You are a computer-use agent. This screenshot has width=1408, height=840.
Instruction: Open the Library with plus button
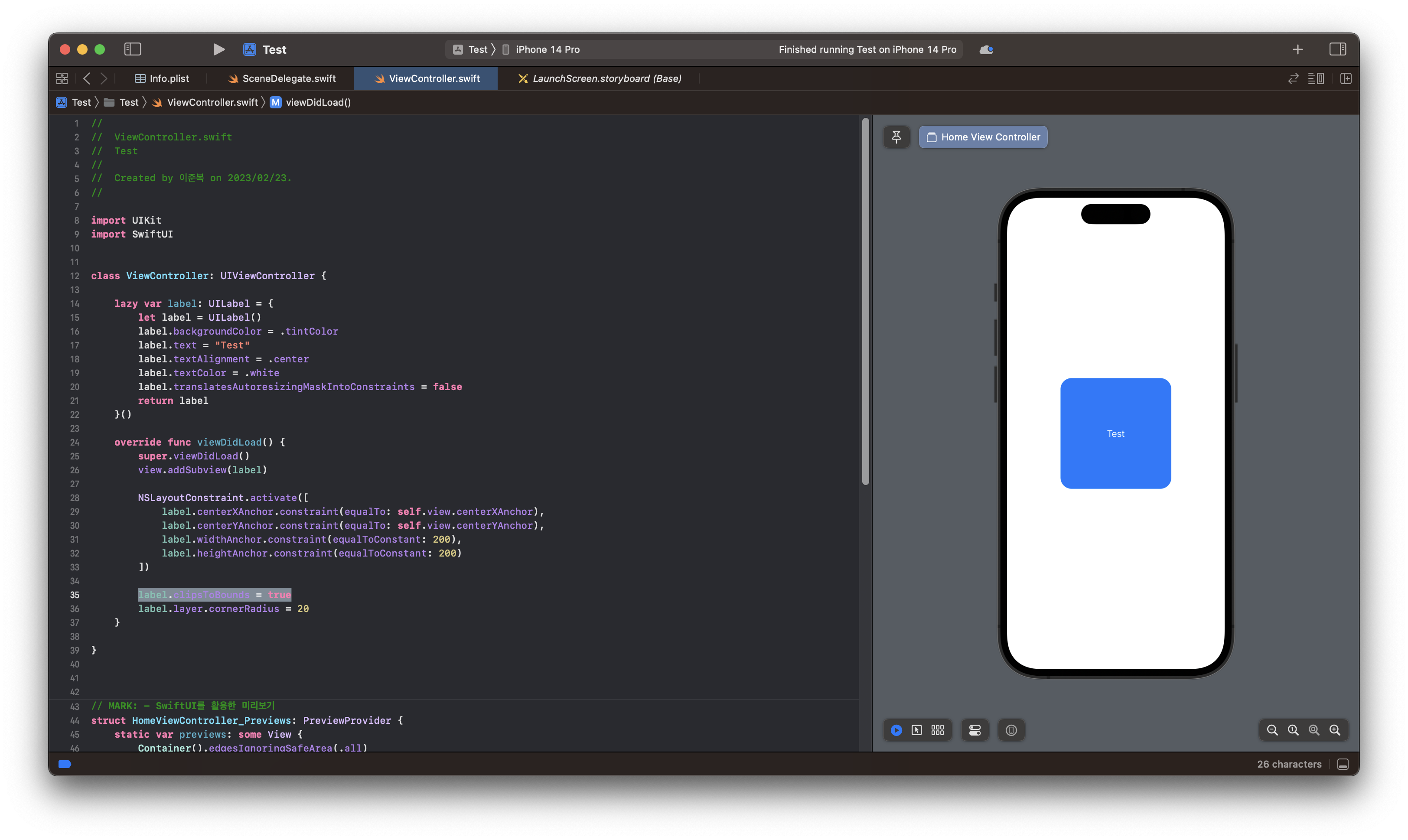[x=1297, y=50]
